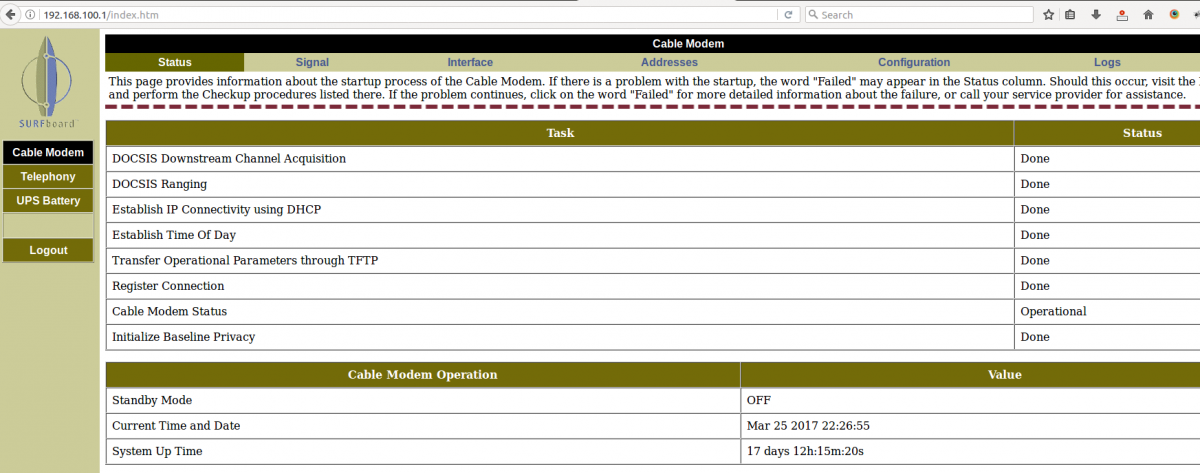The image size is (1200, 473).
Task: Open the Interface tab
Action: point(470,62)
